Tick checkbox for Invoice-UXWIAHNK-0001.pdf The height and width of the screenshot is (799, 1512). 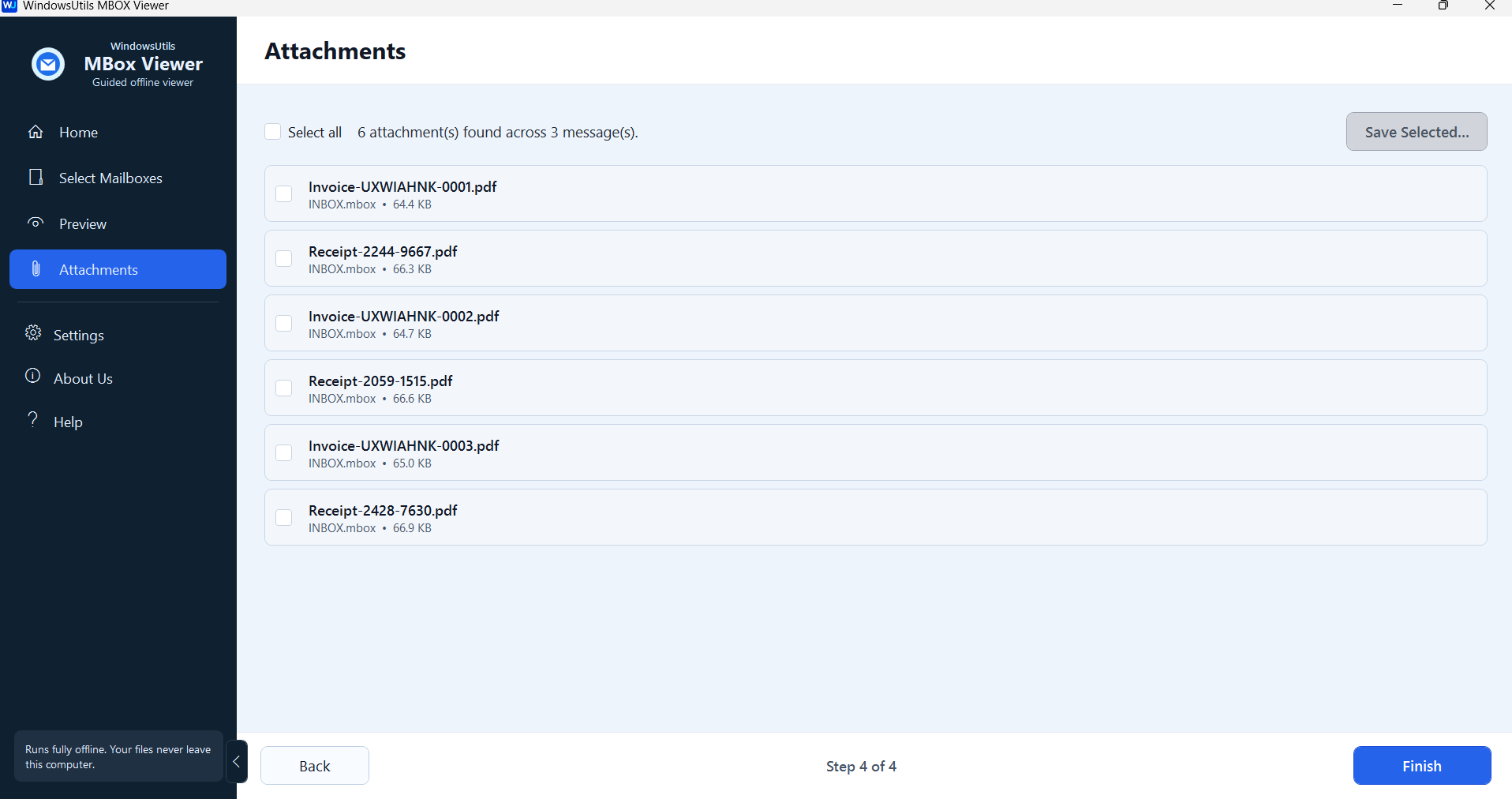tap(284, 193)
